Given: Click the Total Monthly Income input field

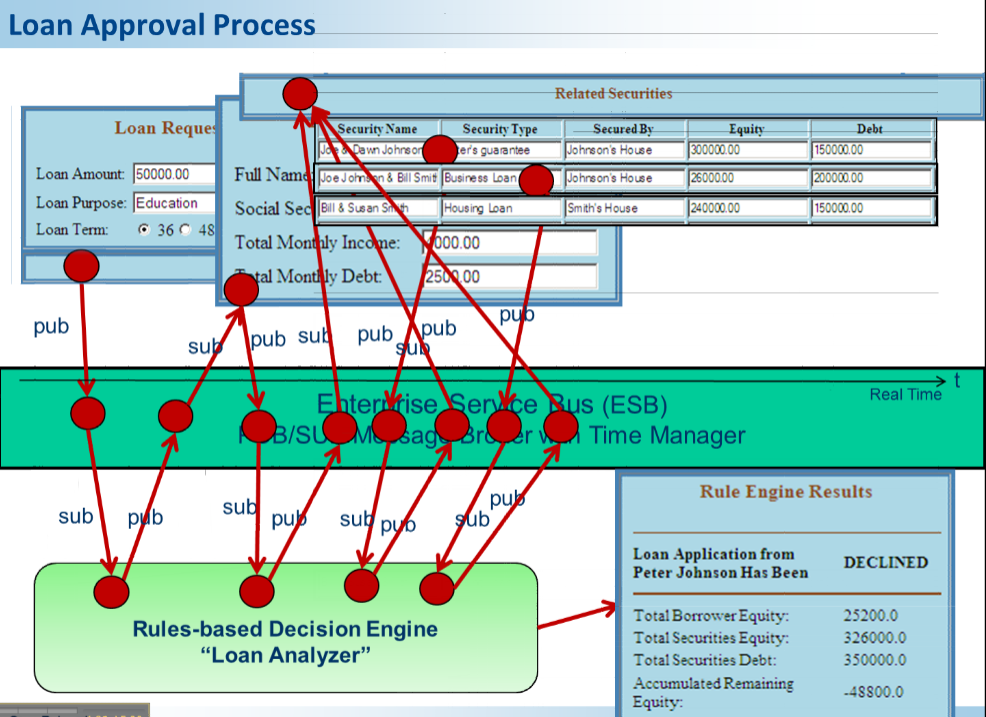Looking at the screenshot, I should pyautogui.click(x=510, y=242).
